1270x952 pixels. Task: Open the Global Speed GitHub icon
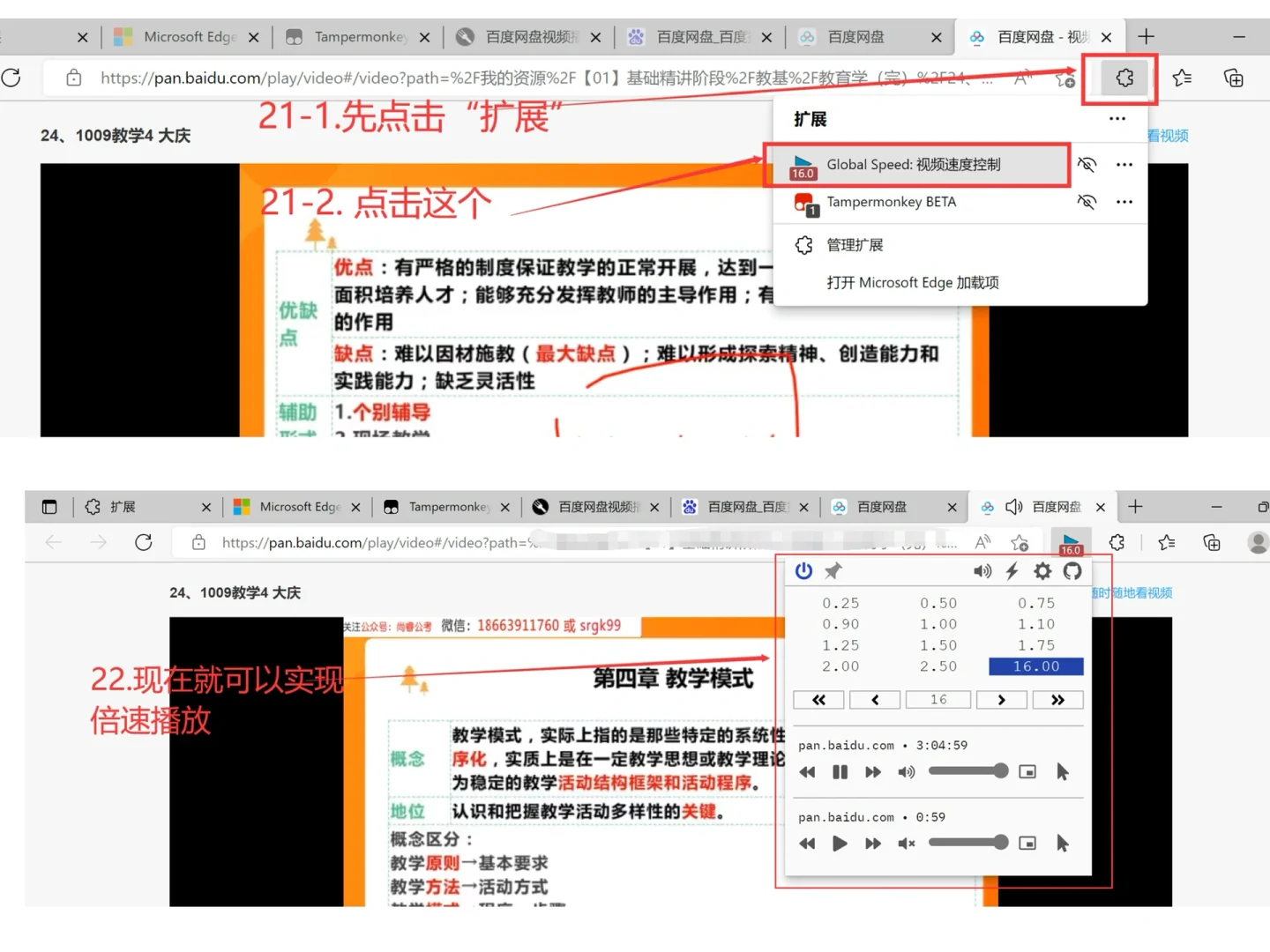(1072, 571)
